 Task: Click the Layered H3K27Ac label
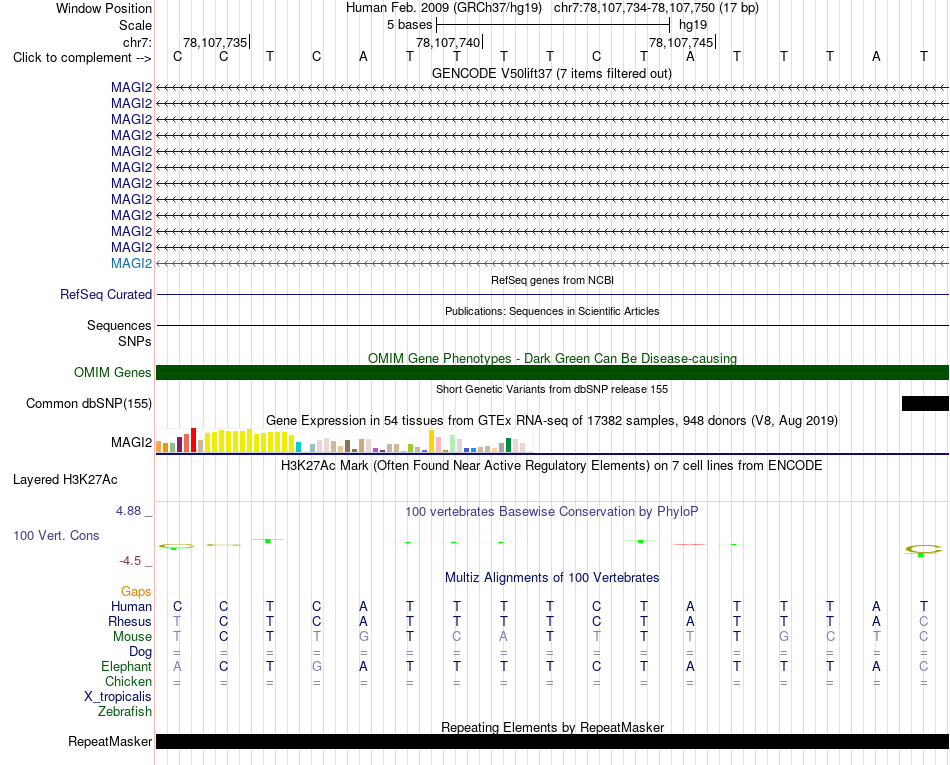(65, 480)
